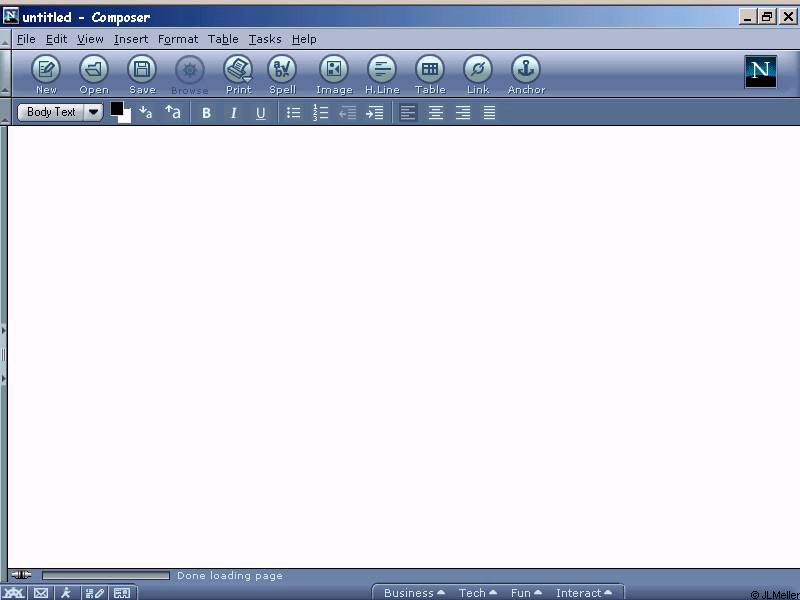Open the Address Book component icon
Screen dimensions: 800x600
(122, 593)
